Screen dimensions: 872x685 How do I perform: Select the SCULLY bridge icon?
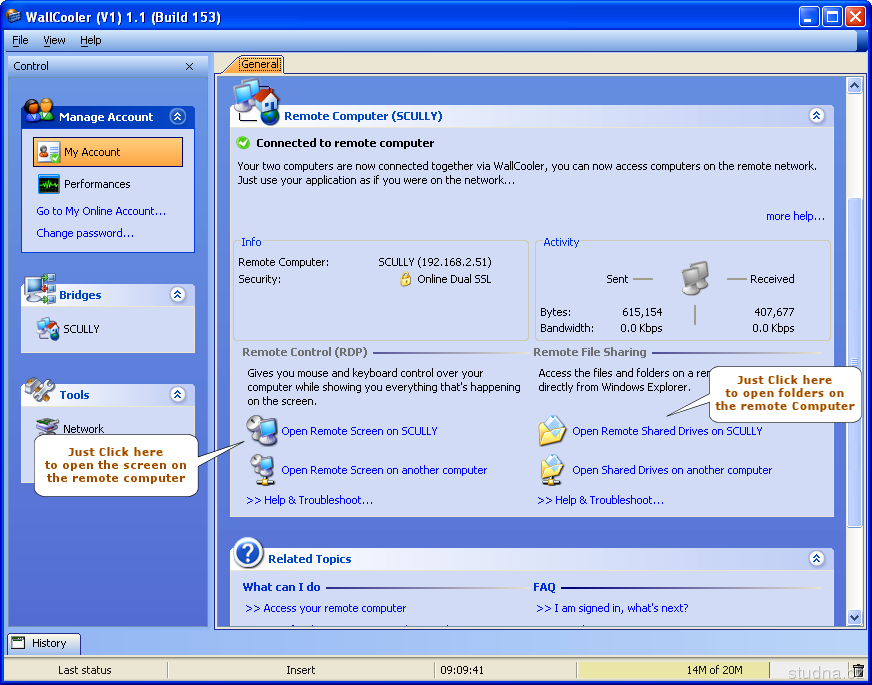tap(47, 329)
